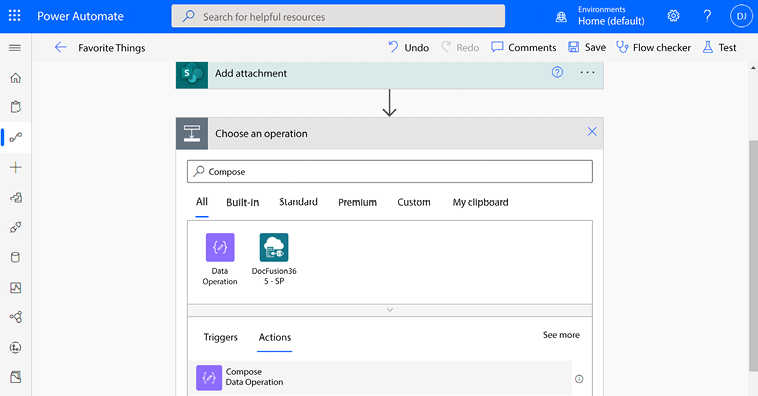Viewport: 758px width, 396px height.
Task: Click the search for helpful resources box
Action: click(338, 16)
